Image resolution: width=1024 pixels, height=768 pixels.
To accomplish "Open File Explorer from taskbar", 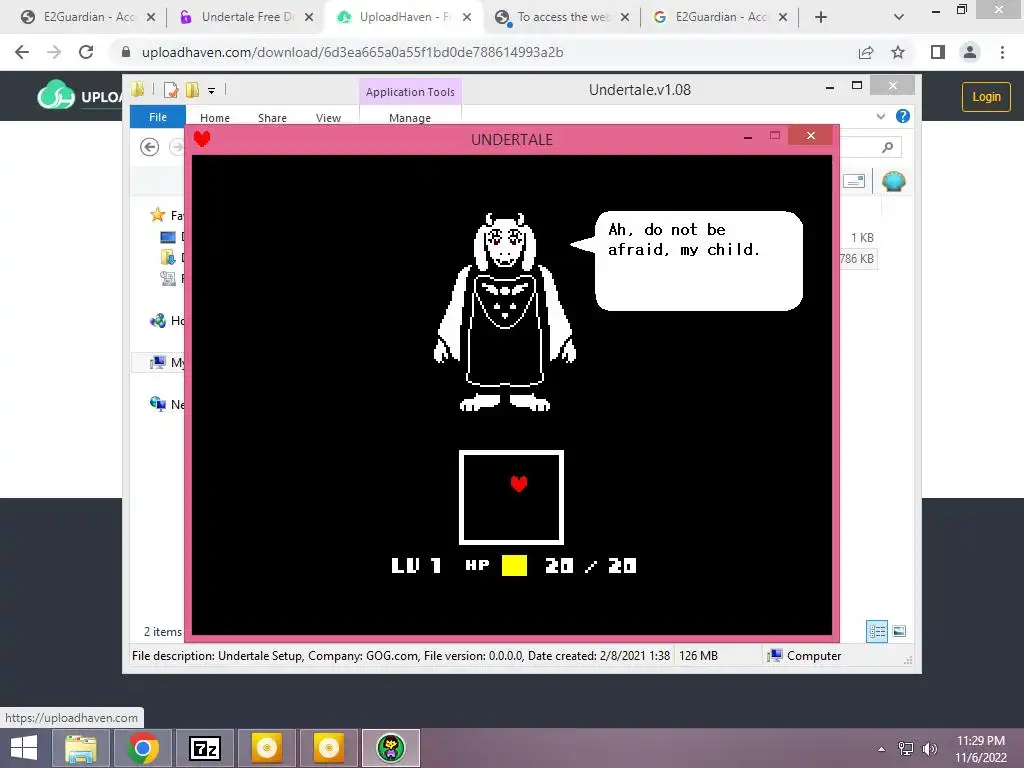I will point(81,748).
